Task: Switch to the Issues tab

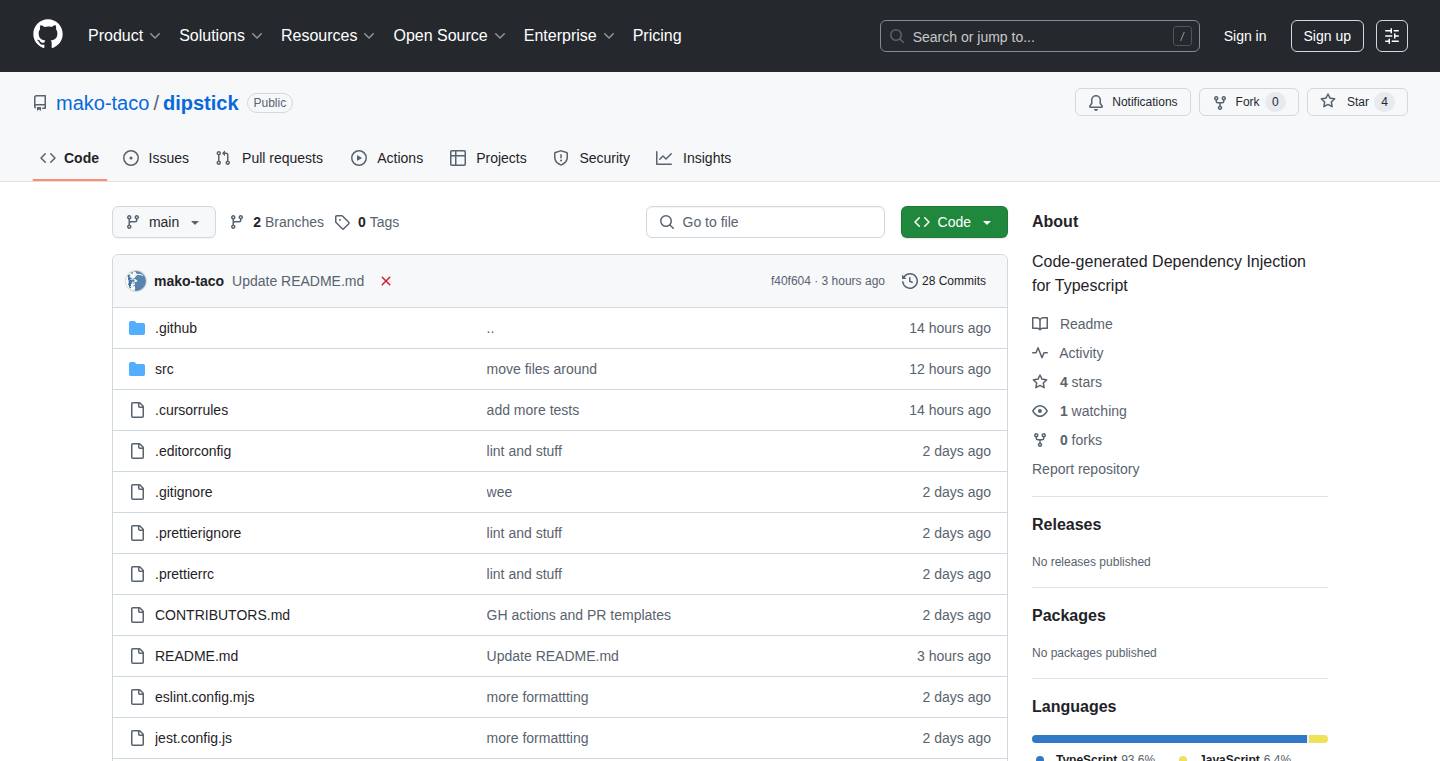Action: click(156, 158)
